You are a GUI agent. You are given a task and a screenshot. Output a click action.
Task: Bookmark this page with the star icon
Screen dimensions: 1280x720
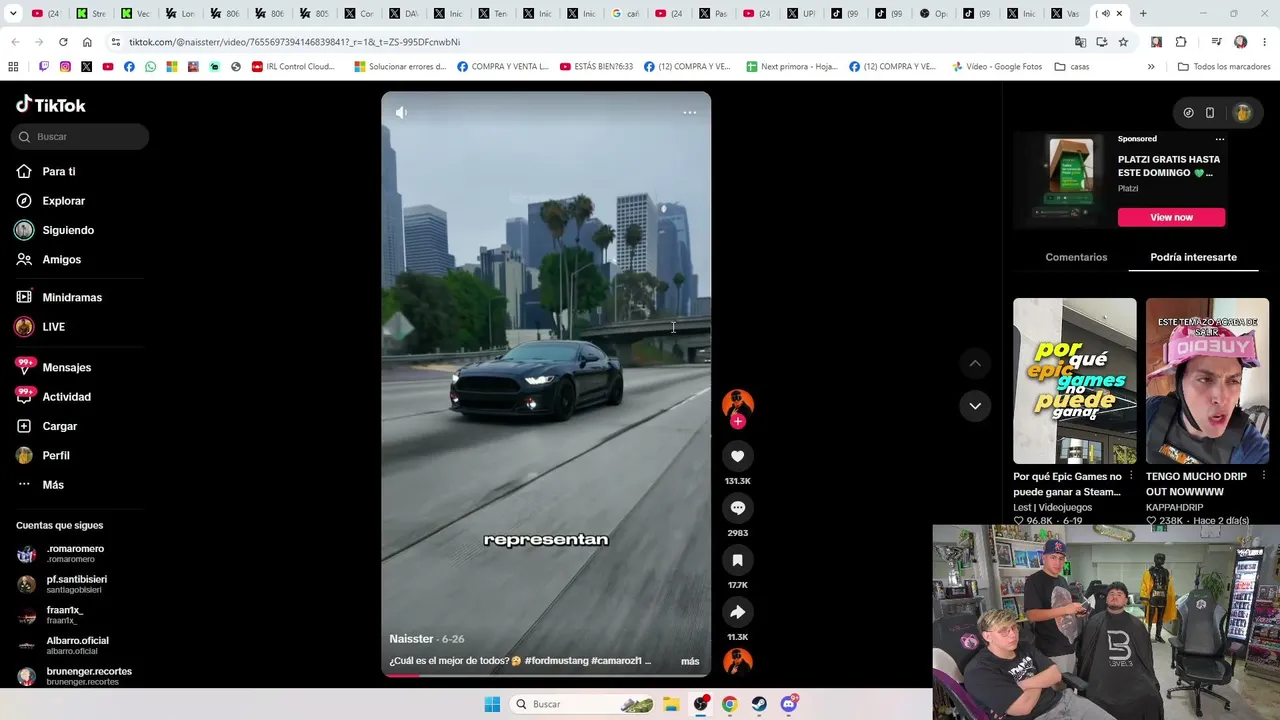point(1123,42)
